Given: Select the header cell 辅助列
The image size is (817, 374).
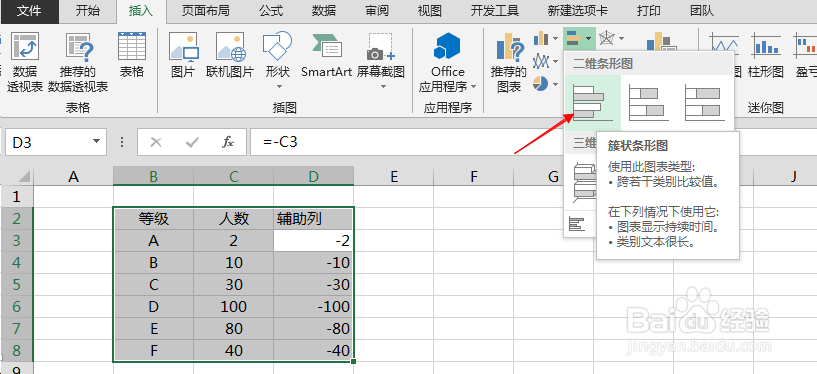Looking at the screenshot, I should (313, 219).
